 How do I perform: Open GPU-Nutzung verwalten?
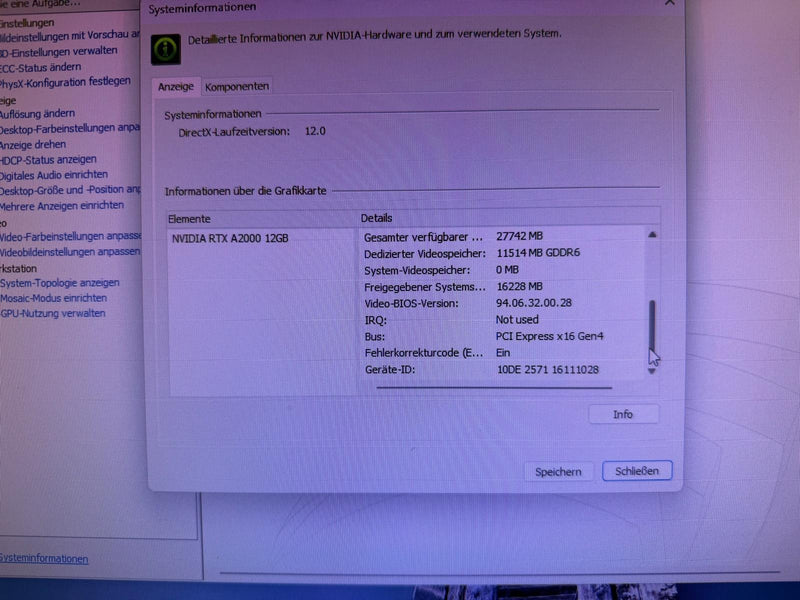53,313
